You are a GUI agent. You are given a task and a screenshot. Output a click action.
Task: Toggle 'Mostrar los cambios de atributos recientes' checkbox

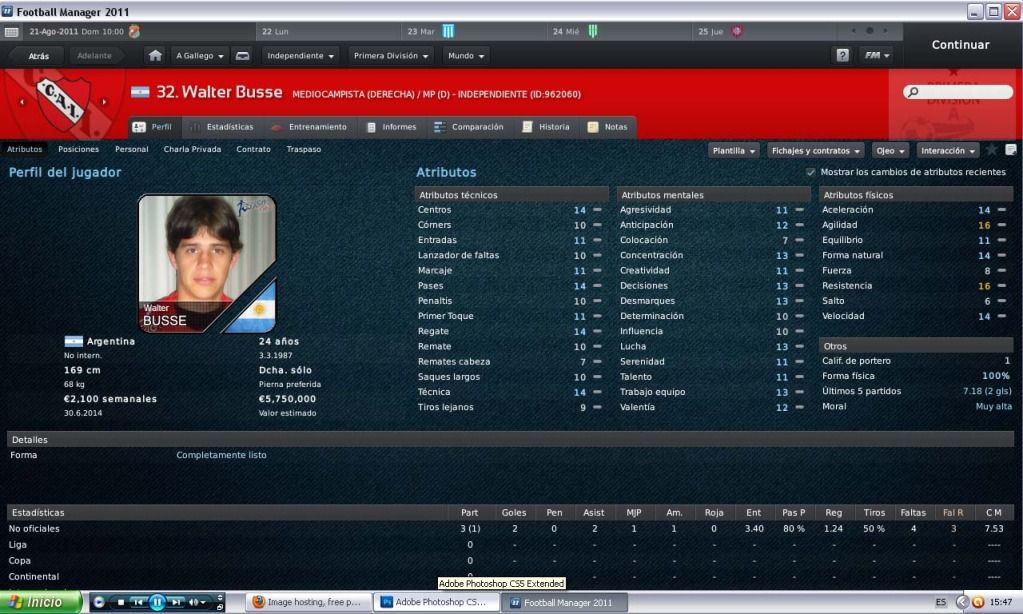click(x=810, y=172)
